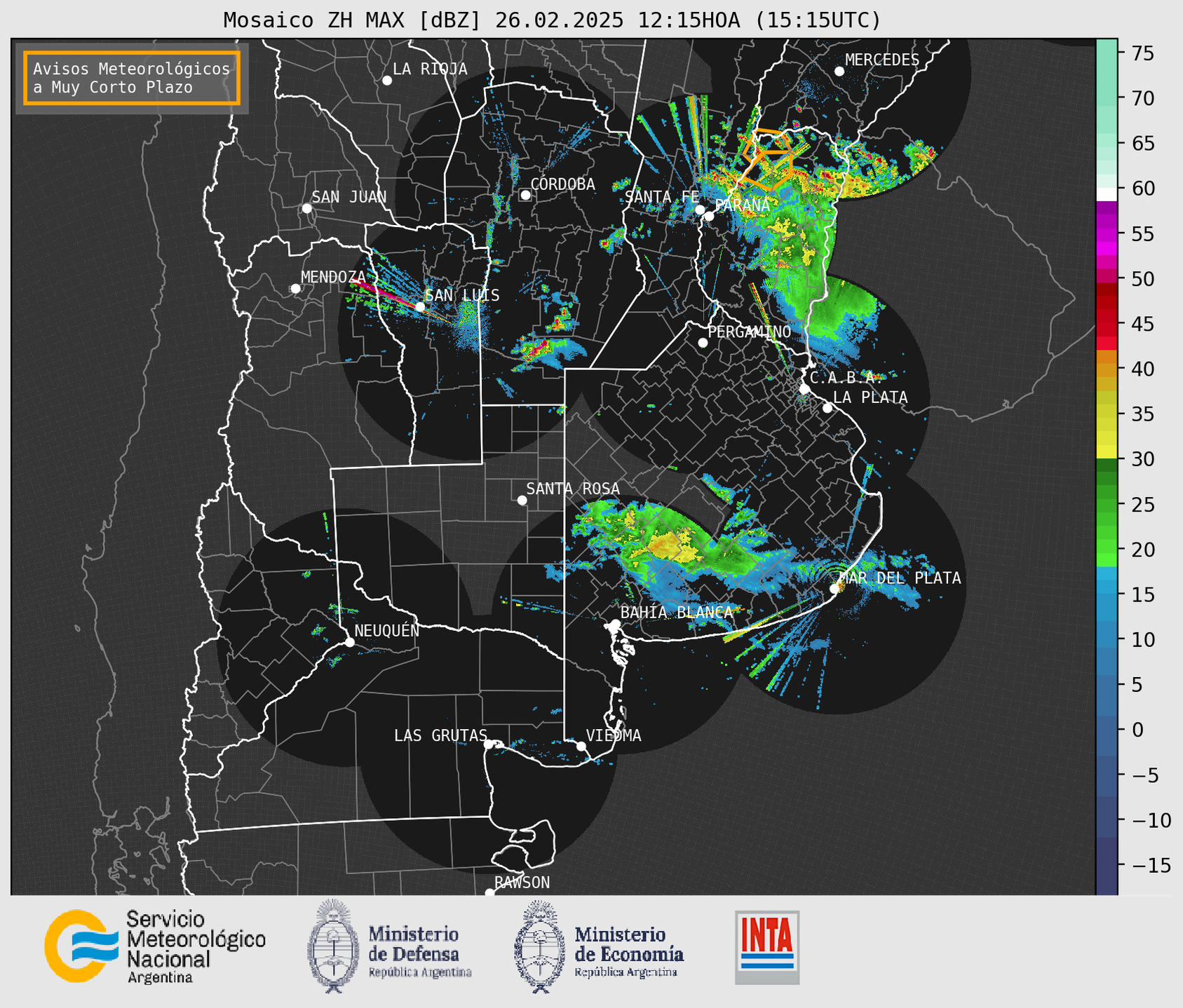The height and width of the screenshot is (1008, 1183).
Task: Click the yellow radar echo core southeast of Santa Rosa
Action: [x=673, y=547]
